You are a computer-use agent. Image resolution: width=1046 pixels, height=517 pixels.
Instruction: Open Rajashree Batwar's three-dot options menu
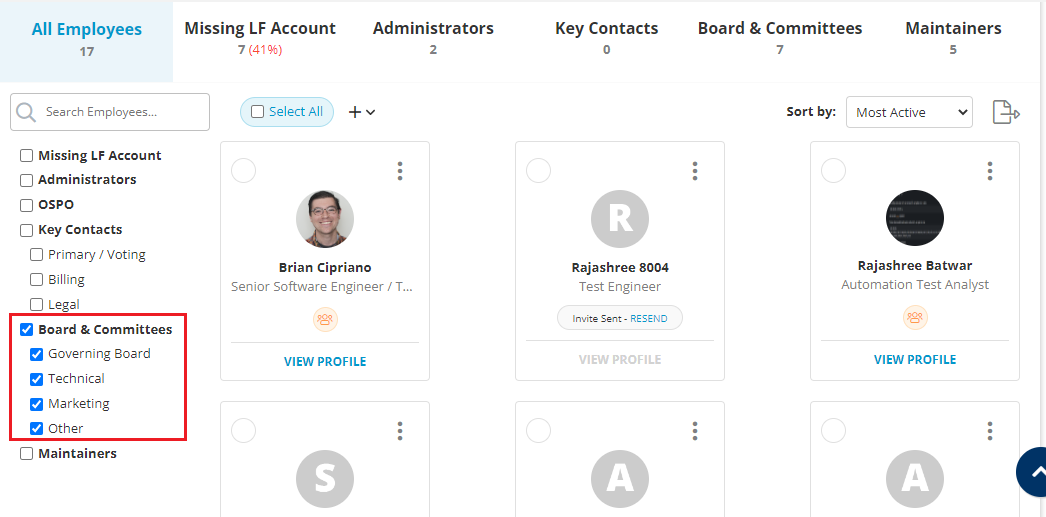point(990,171)
